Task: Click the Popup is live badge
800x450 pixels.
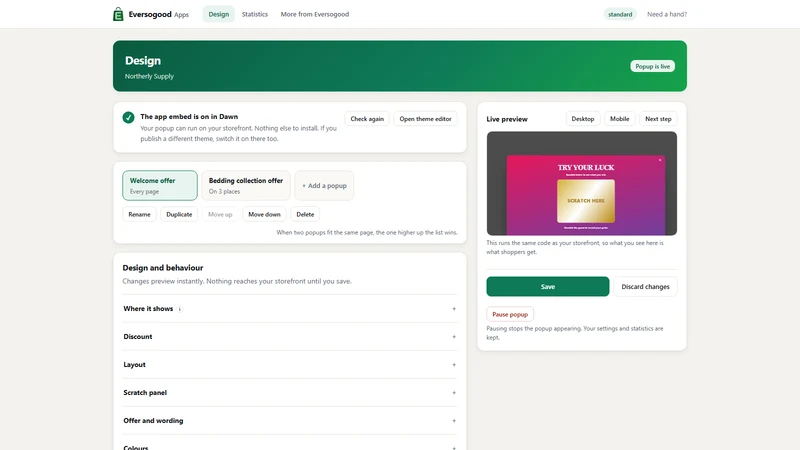Action: (653, 66)
